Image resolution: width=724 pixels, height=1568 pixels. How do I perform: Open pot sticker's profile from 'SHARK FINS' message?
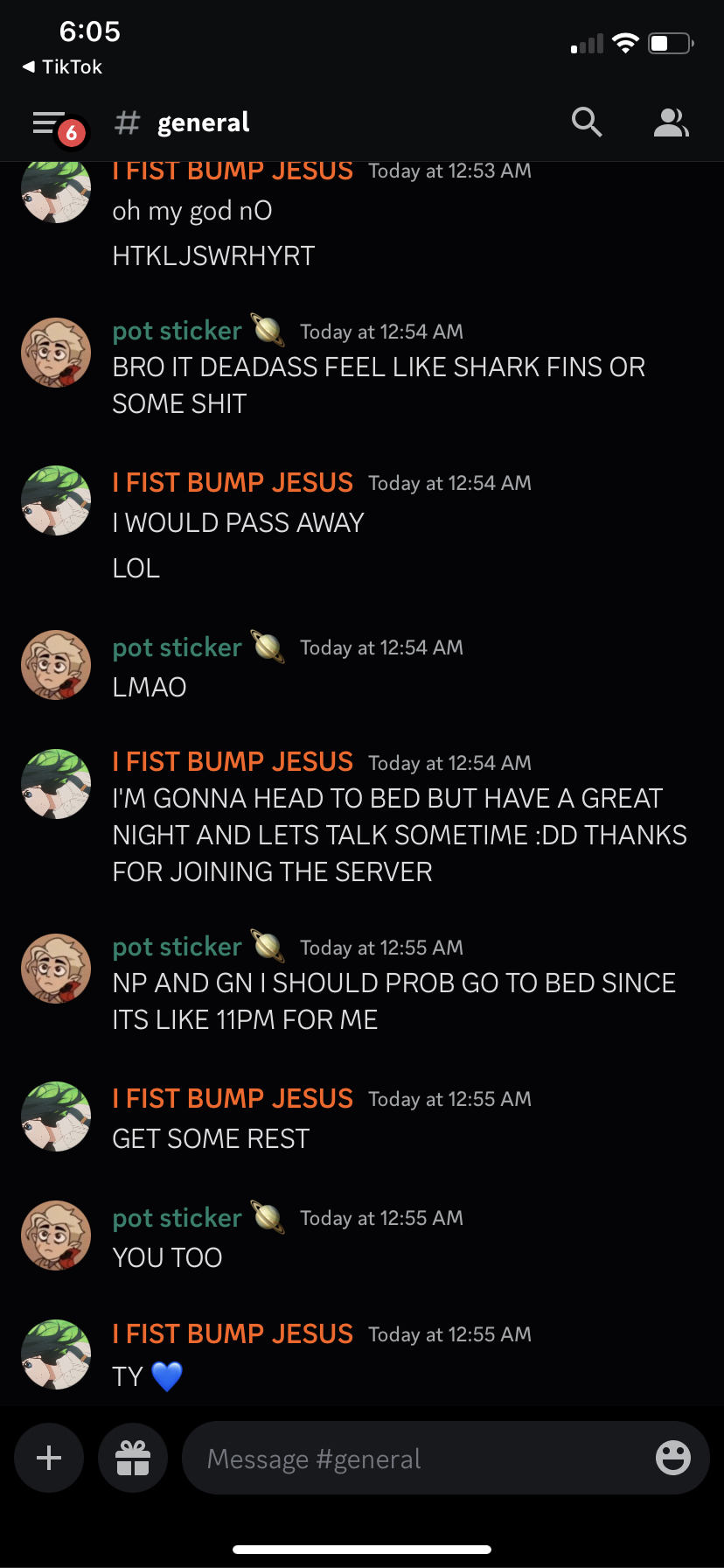click(x=178, y=331)
